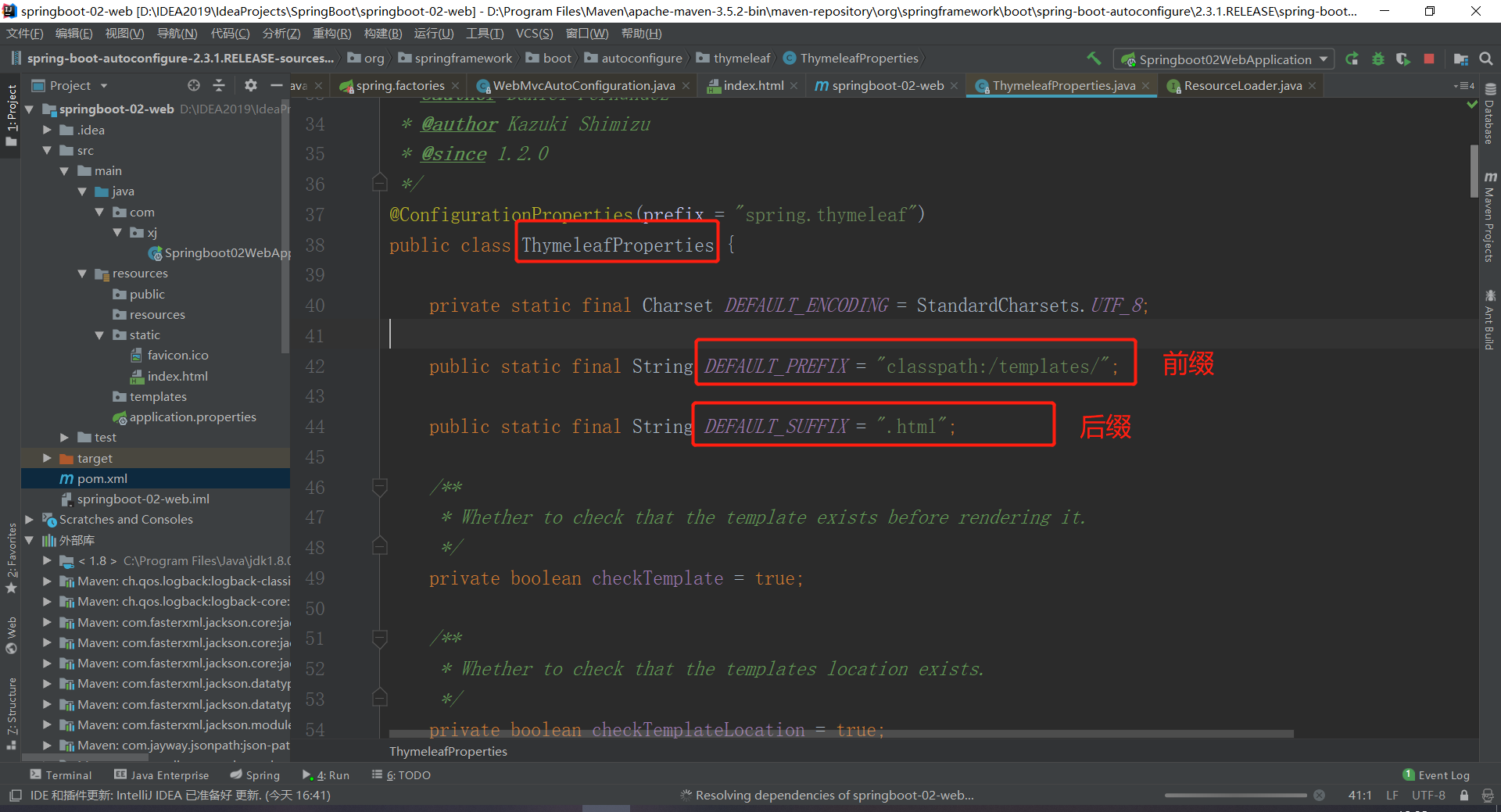Expand the target folder in project tree
This screenshot has width=1501, height=812.
click(47, 458)
